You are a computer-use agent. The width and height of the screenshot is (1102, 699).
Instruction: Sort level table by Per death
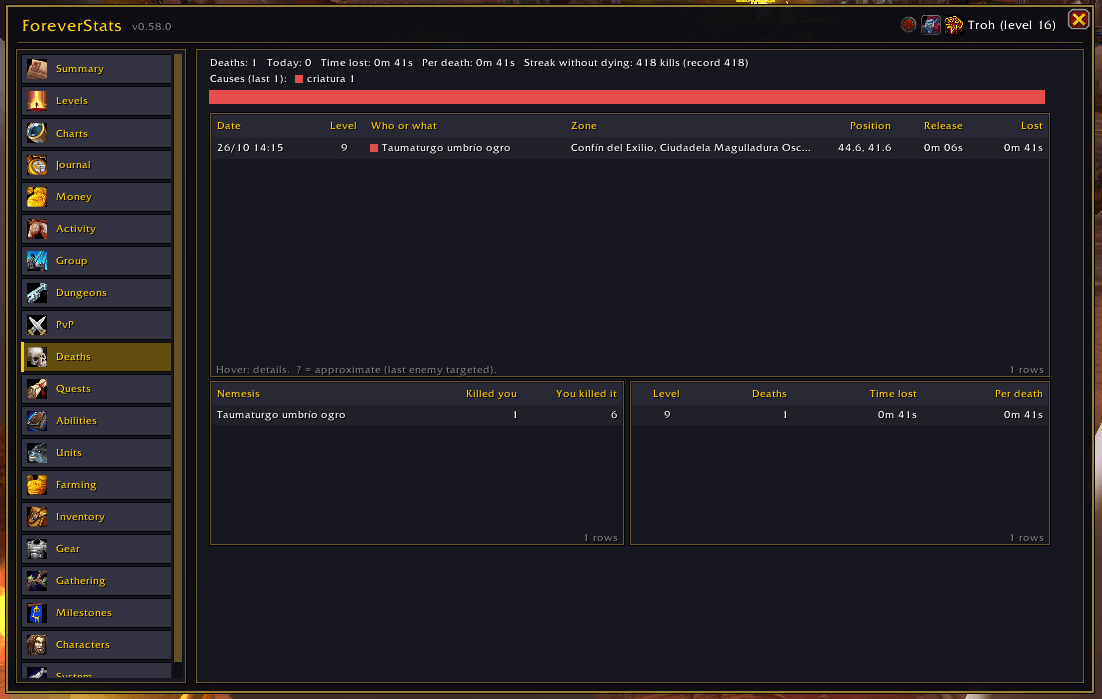pos(1018,393)
